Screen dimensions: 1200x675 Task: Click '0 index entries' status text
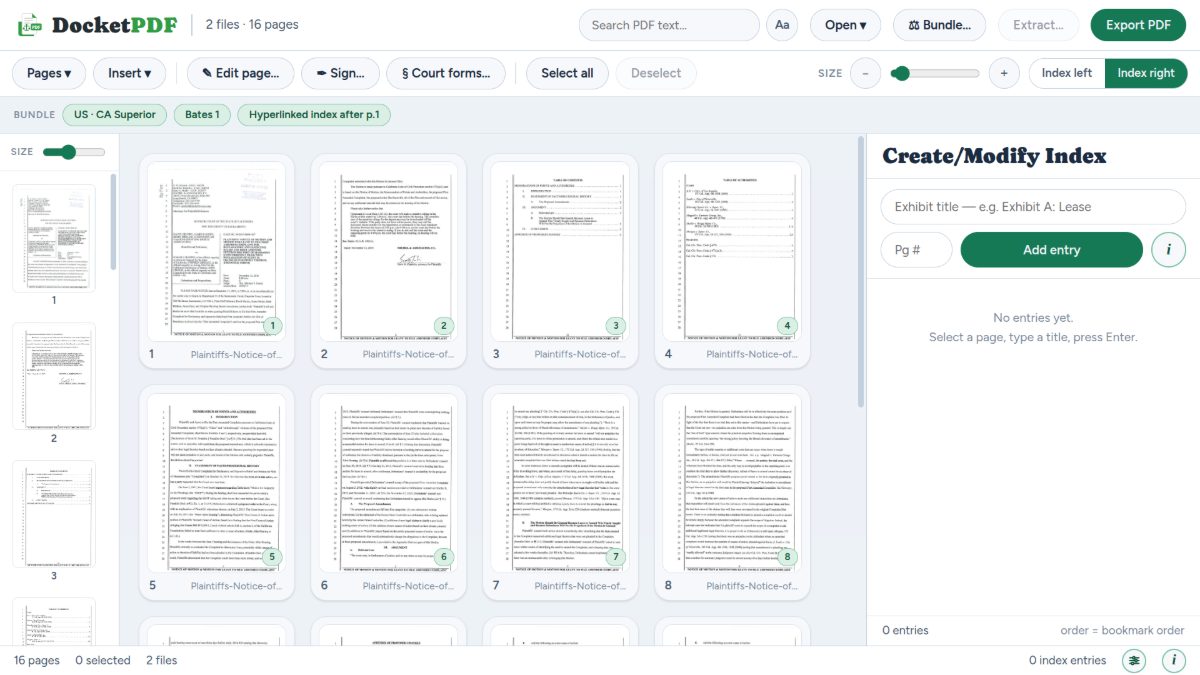(1068, 660)
